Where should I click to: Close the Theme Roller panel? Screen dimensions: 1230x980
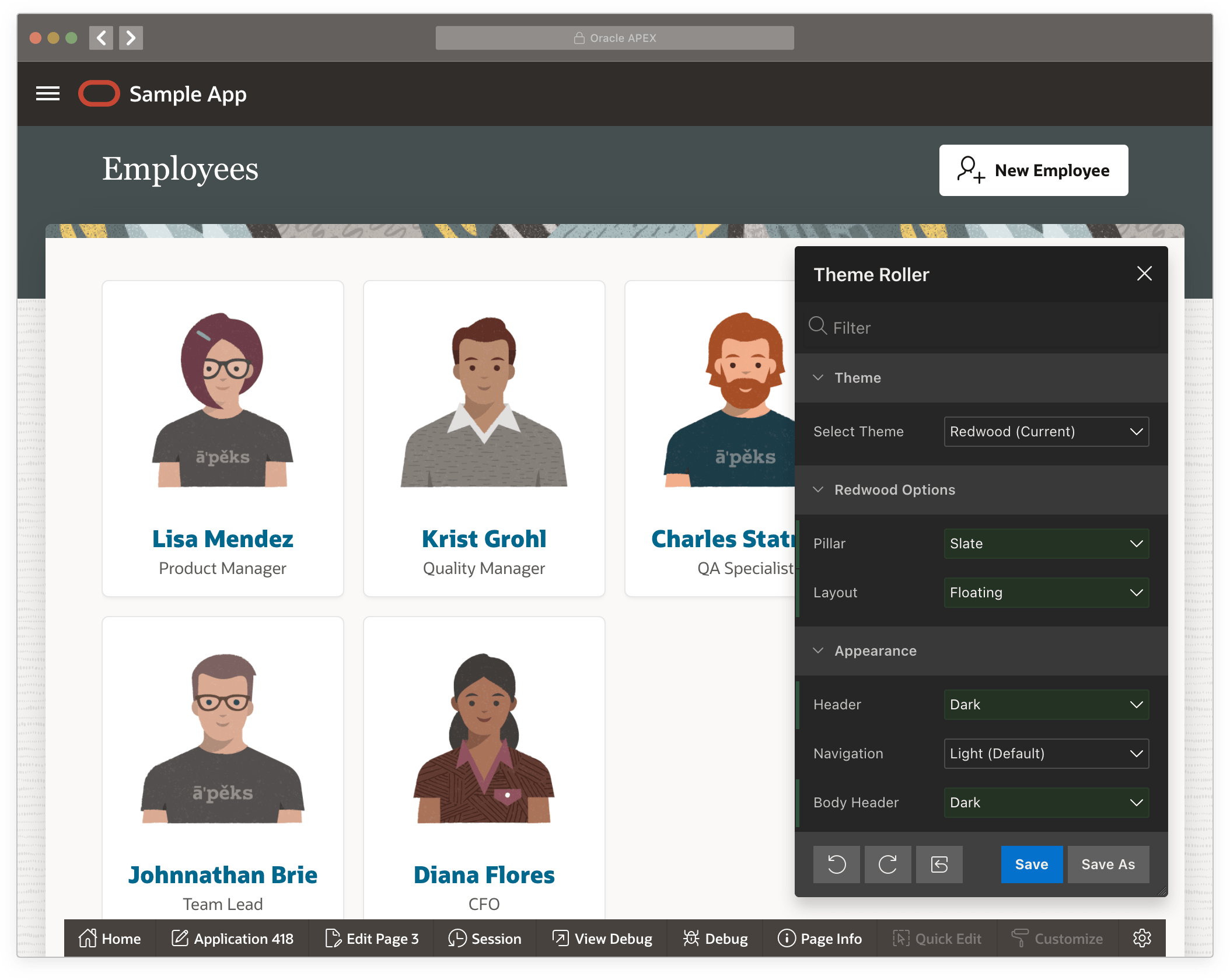pyautogui.click(x=1144, y=274)
